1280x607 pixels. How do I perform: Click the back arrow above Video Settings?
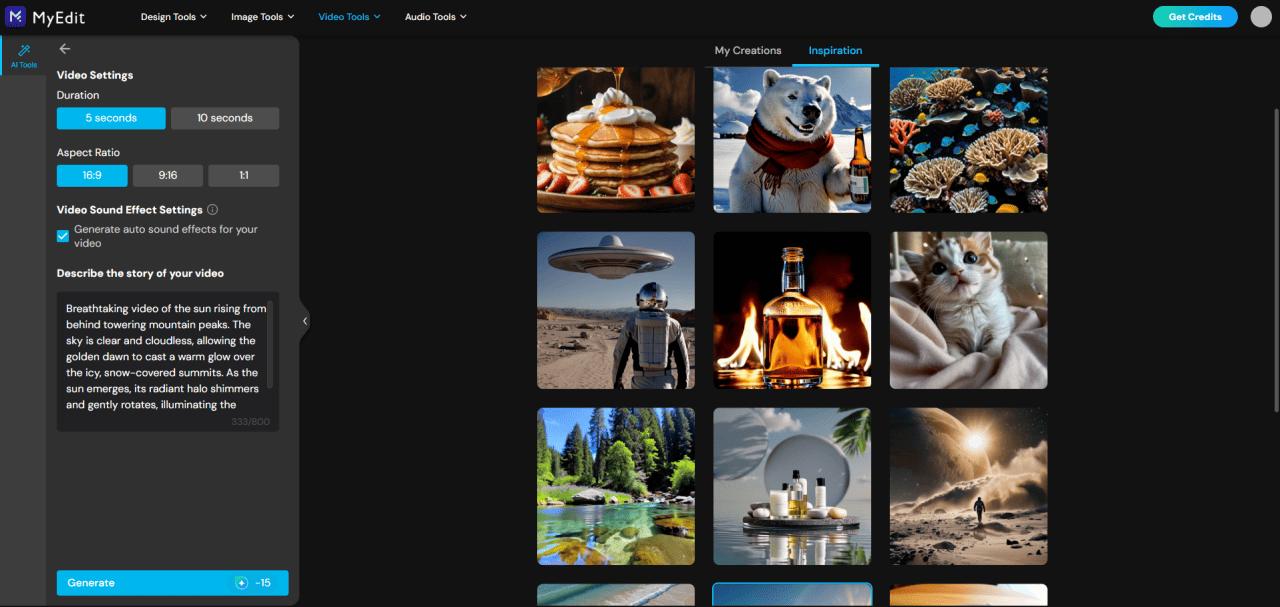(64, 47)
